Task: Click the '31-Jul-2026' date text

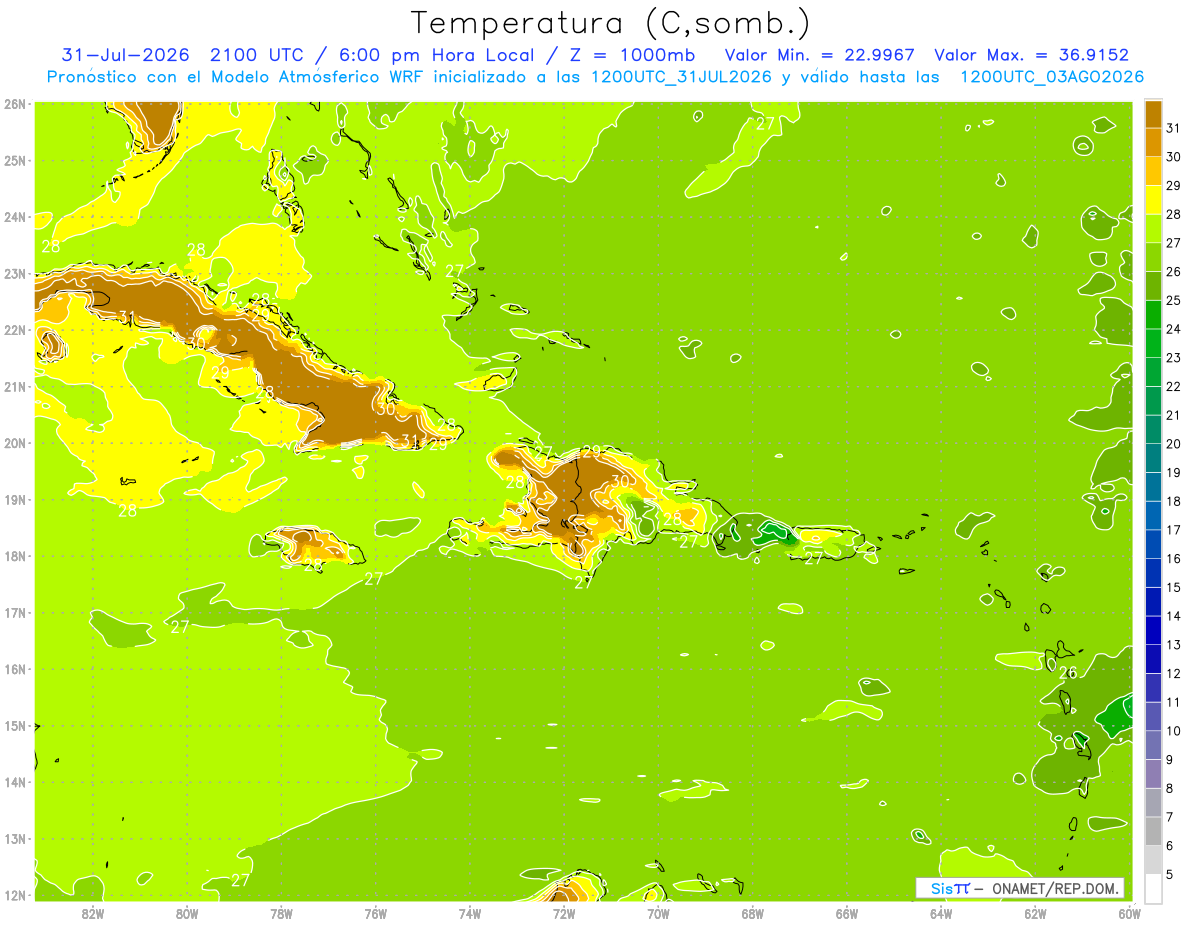Action: [126, 54]
